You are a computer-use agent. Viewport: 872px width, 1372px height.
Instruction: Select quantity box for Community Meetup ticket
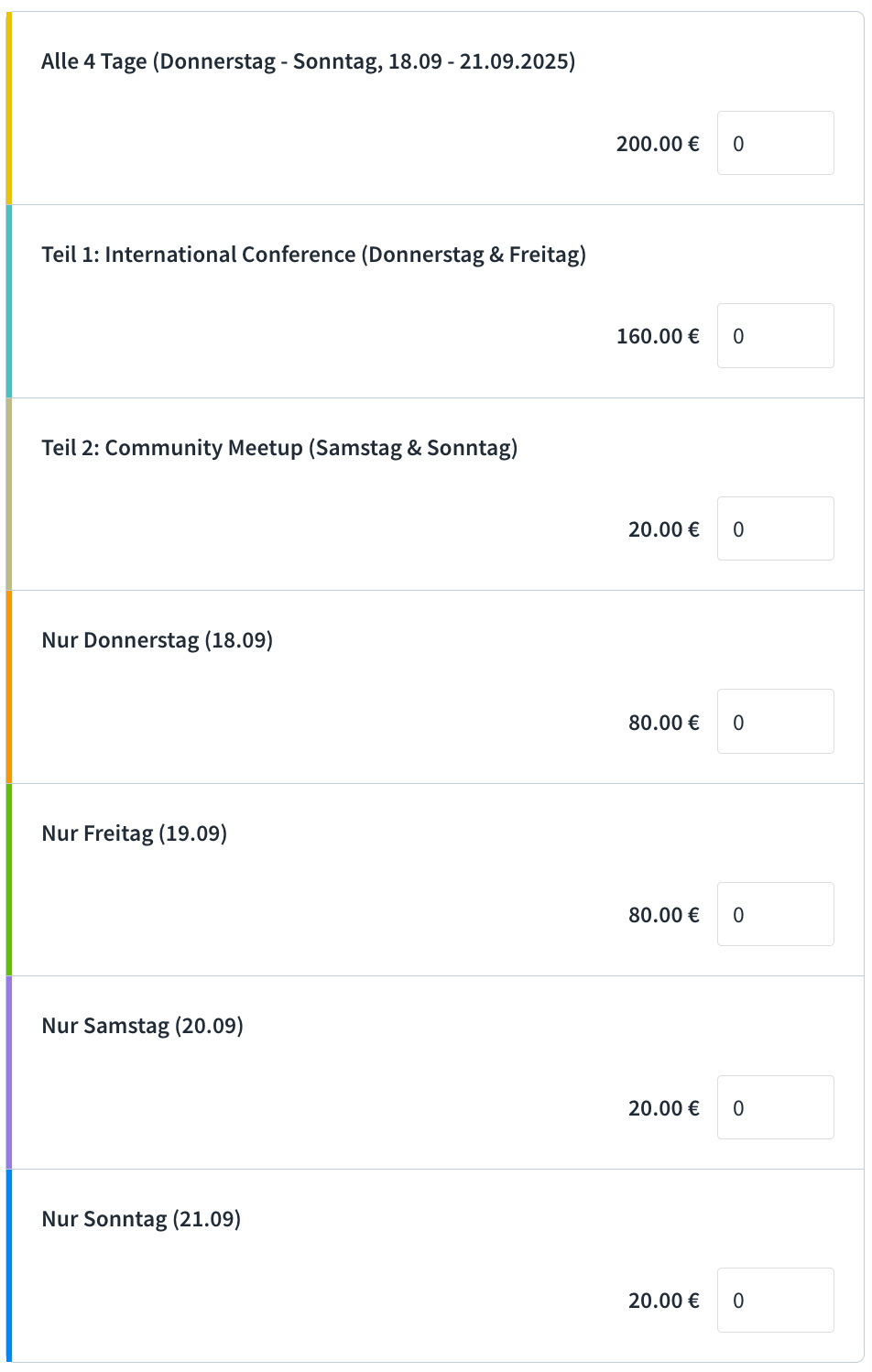coord(775,528)
